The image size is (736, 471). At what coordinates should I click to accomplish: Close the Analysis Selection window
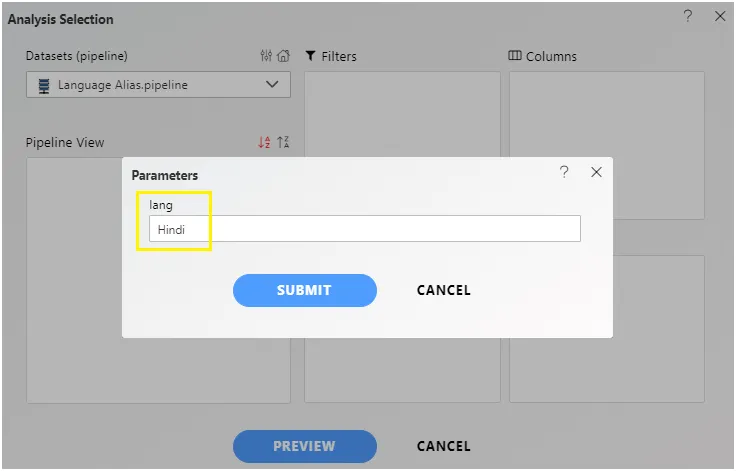(720, 16)
